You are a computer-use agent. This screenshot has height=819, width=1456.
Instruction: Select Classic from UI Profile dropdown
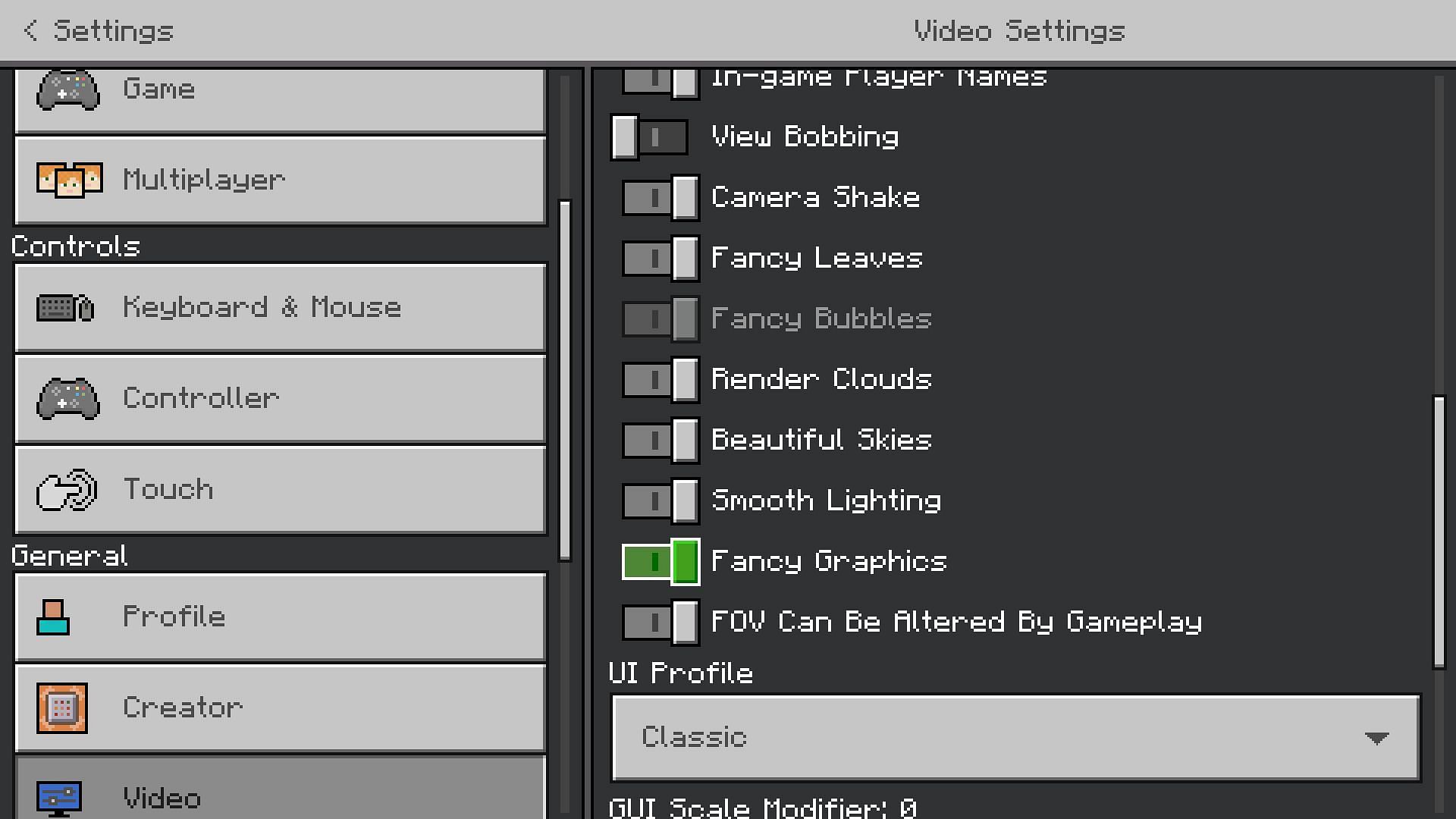(1015, 737)
